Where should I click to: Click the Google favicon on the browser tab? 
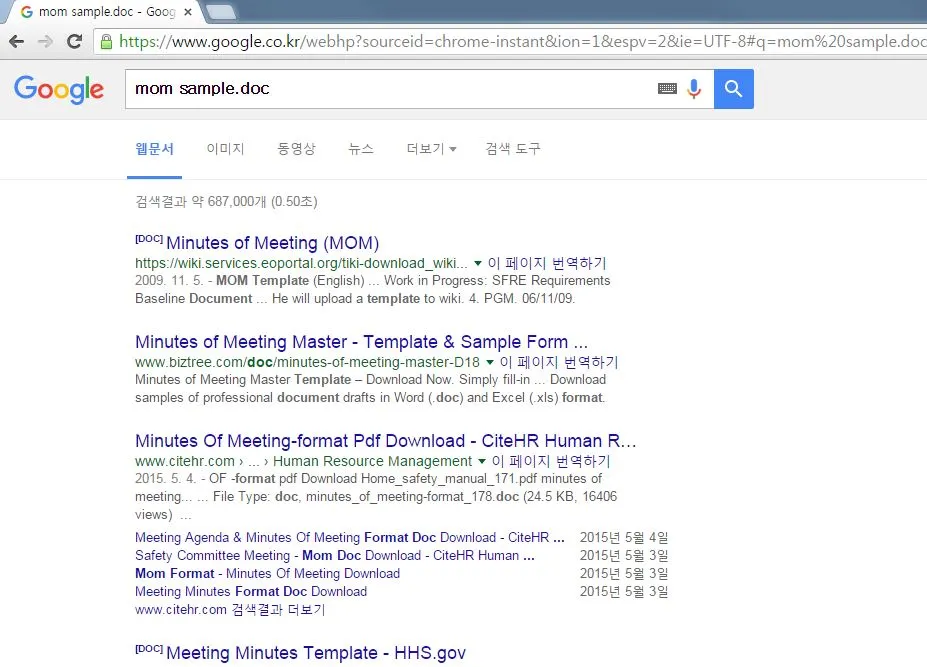[x=27, y=12]
